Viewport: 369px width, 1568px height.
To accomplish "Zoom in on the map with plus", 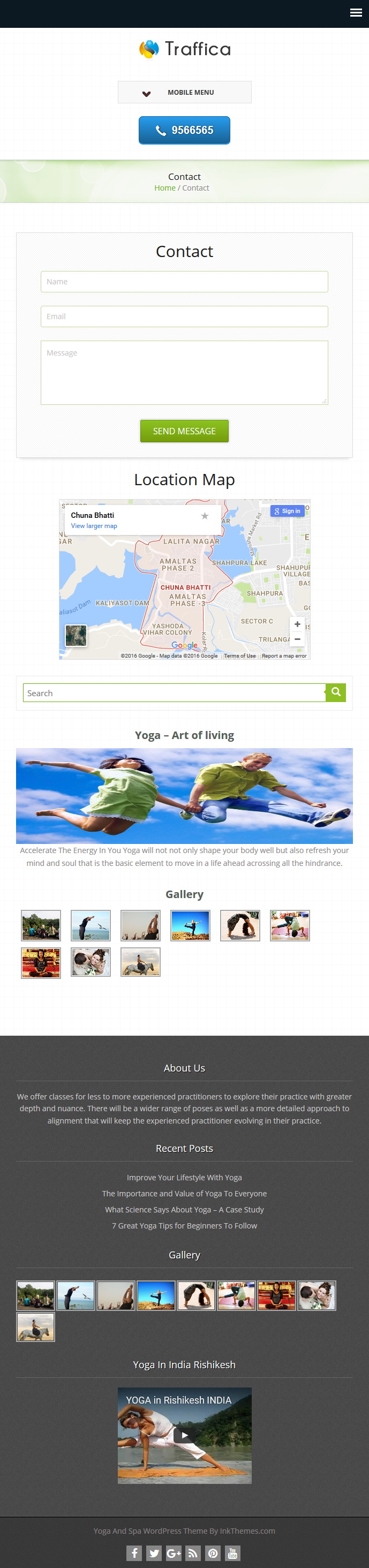I will [297, 624].
